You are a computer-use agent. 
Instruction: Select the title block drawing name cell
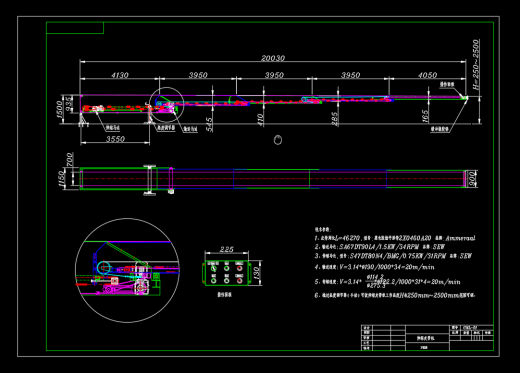pos(427,338)
